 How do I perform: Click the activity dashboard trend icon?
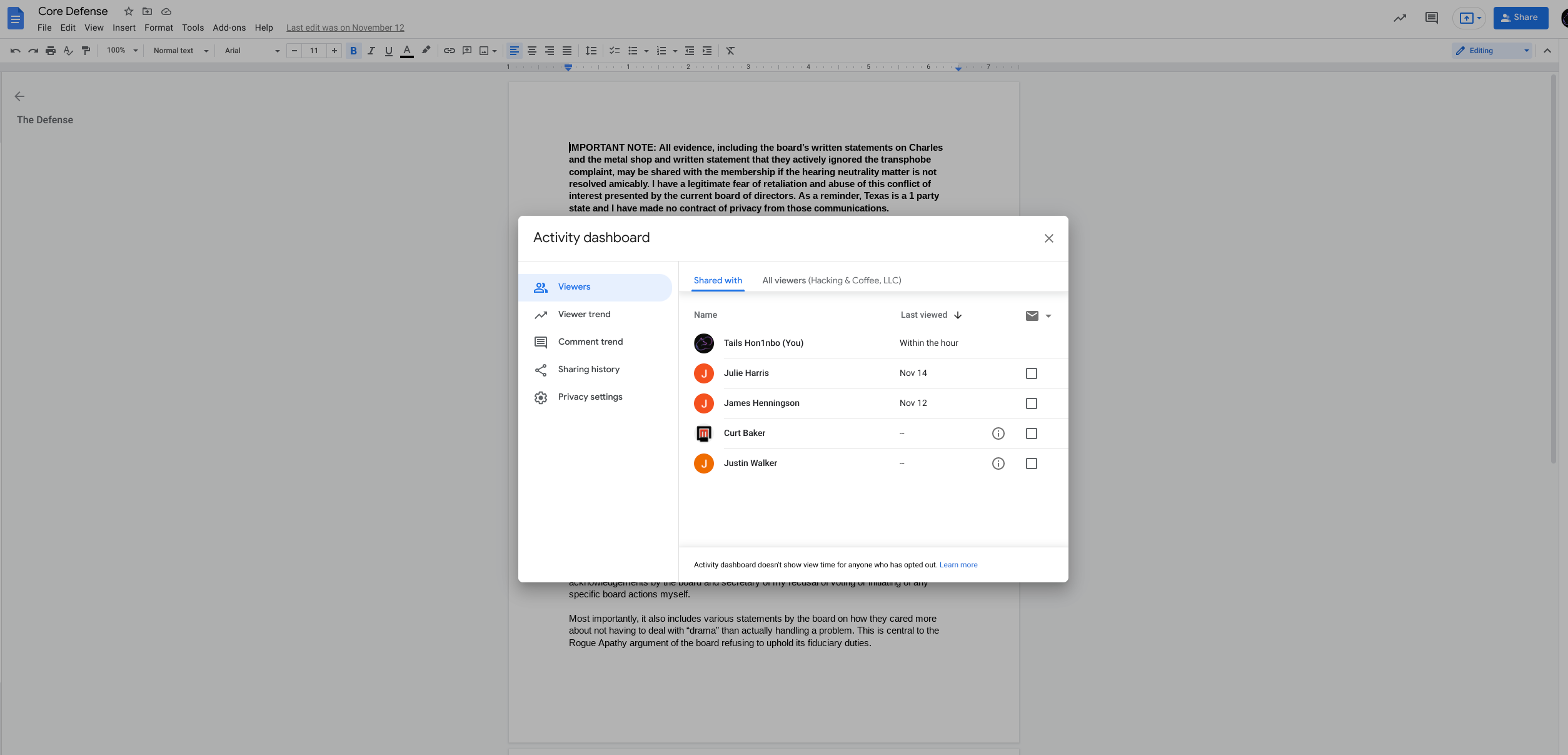tap(1399, 18)
